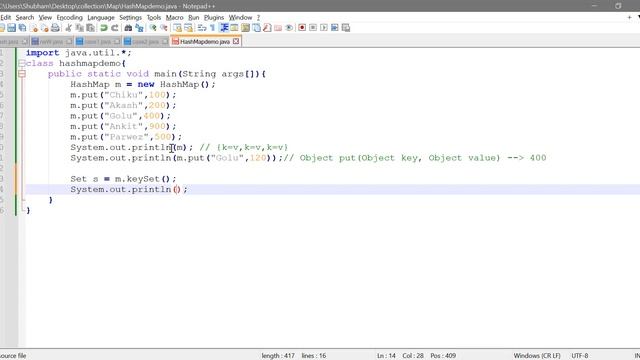Image resolution: width=640 pixels, height=360 pixels.
Task: Click Save Current Recorded Macro icon
Action: coord(346,28)
